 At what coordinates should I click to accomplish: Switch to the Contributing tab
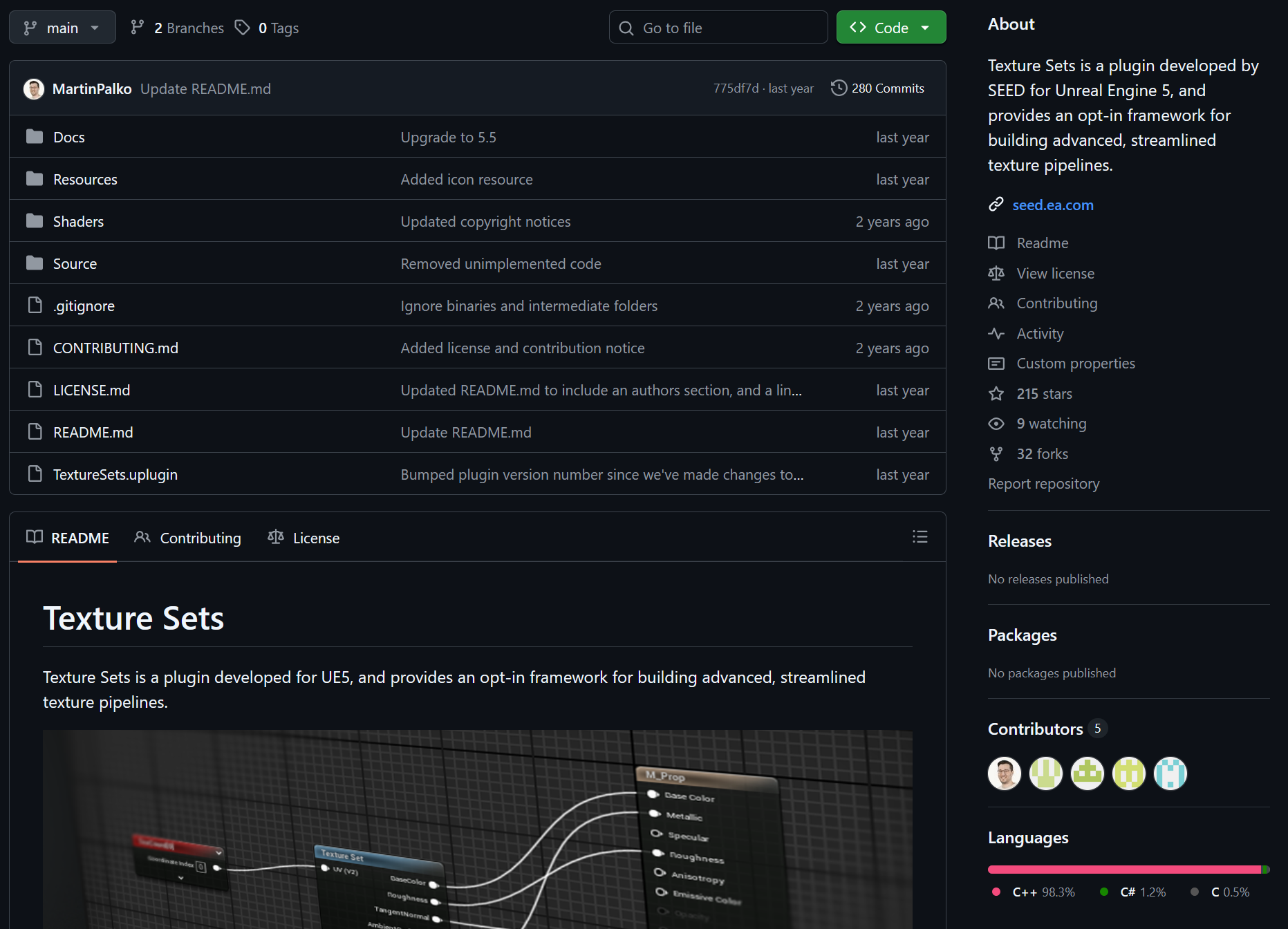coord(188,538)
